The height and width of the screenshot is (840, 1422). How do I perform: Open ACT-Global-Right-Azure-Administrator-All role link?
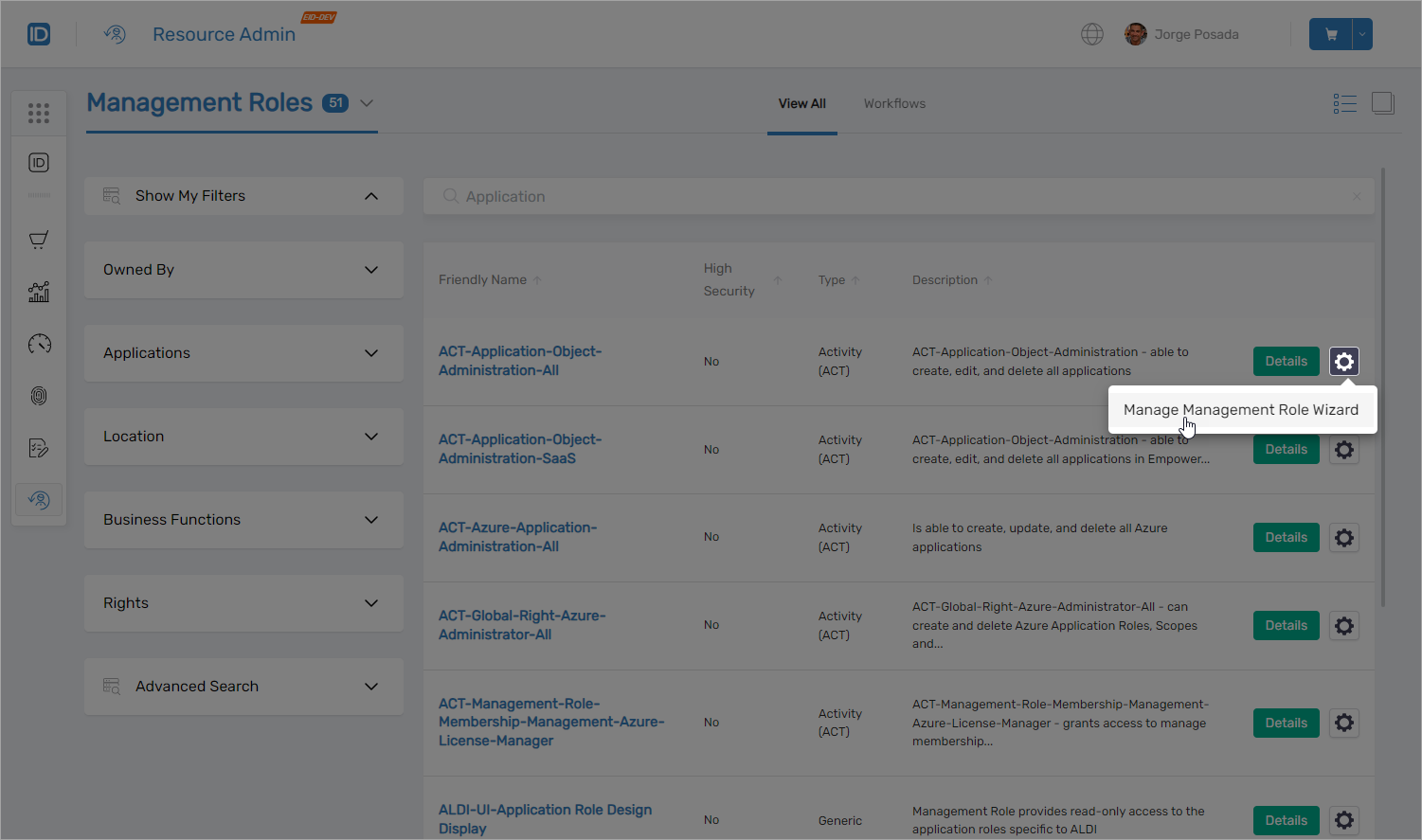coord(522,625)
